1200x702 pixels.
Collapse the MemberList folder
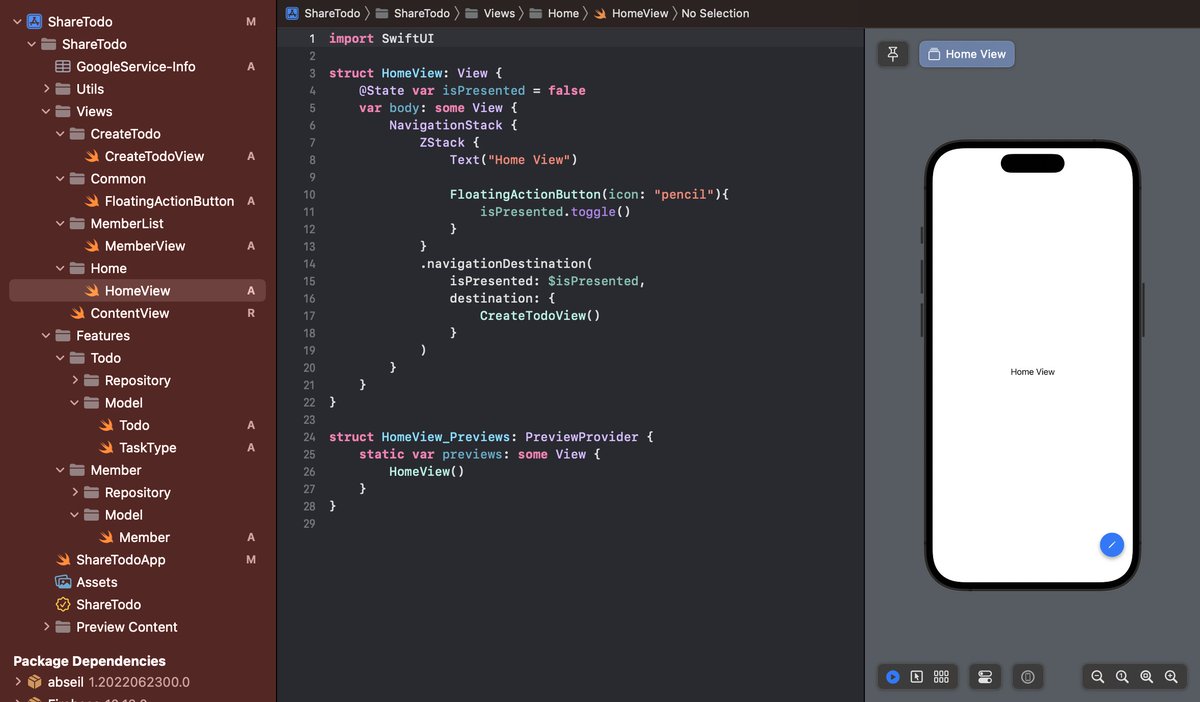click(x=61, y=224)
